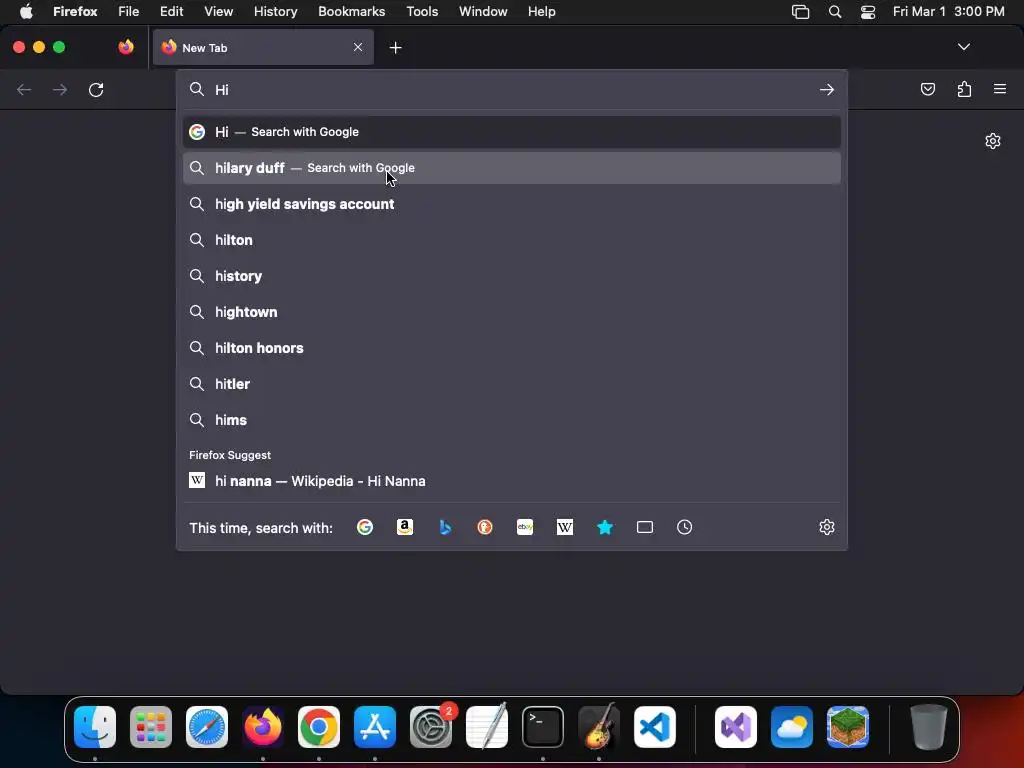Open Terminal from the Dock
Image resolution: width=1024 pixels, height=768 pixels.
point(543,726)
